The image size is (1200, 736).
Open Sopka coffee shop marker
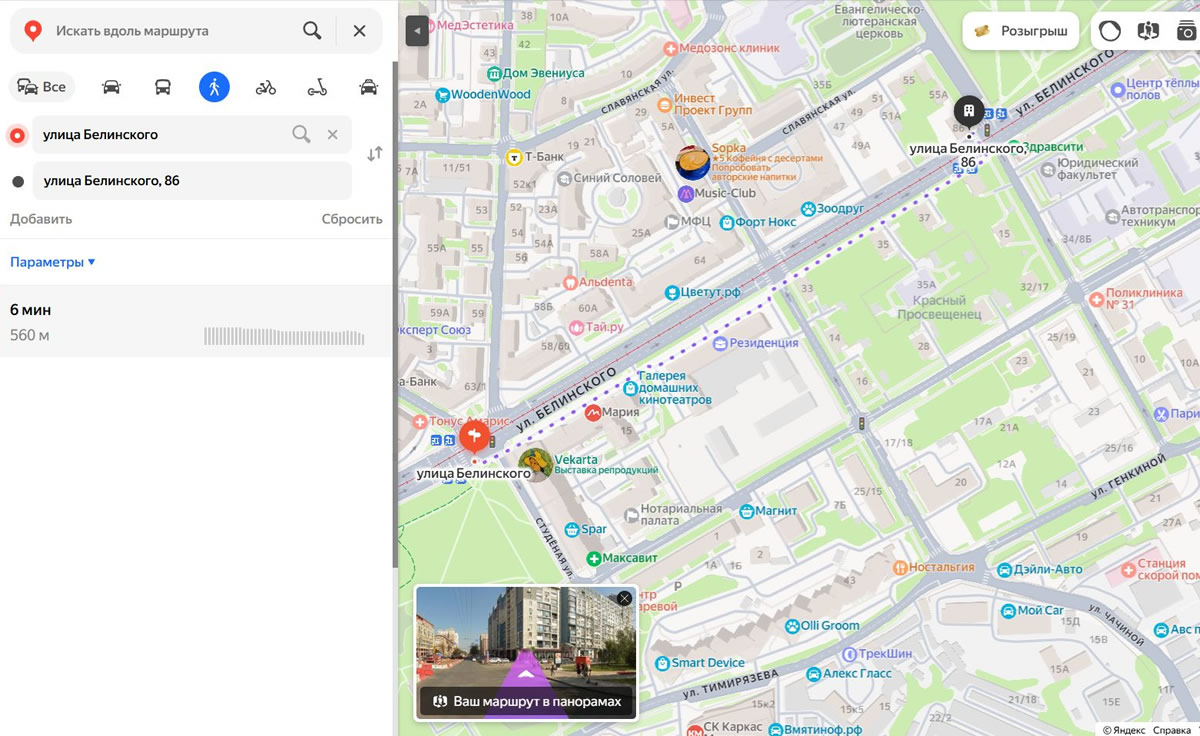[693, 162]
